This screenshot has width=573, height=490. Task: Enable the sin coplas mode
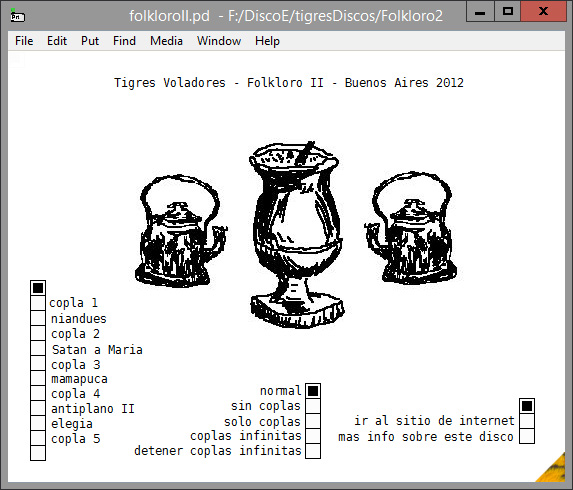pyautogui.click(x=313, y=406)
